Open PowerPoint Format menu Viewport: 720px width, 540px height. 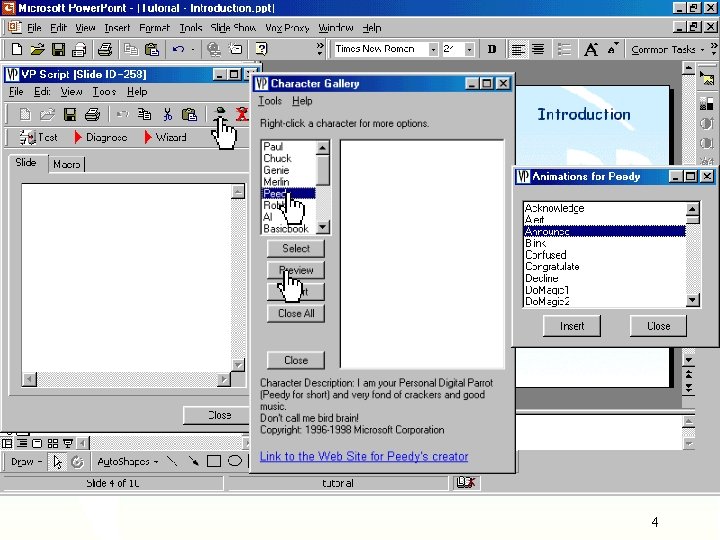point(154,28)
